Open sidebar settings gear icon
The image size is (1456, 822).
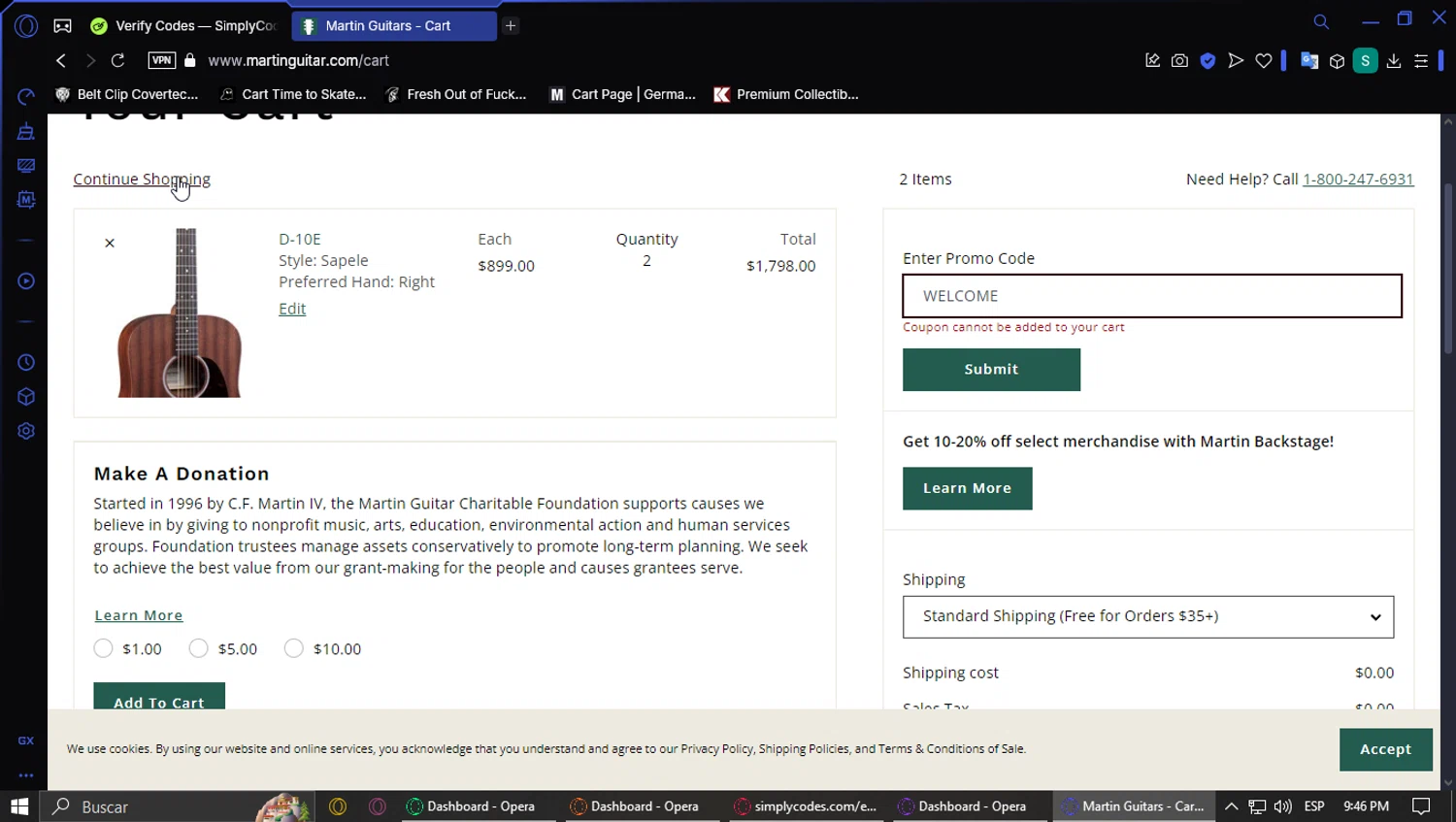(26, 431)
